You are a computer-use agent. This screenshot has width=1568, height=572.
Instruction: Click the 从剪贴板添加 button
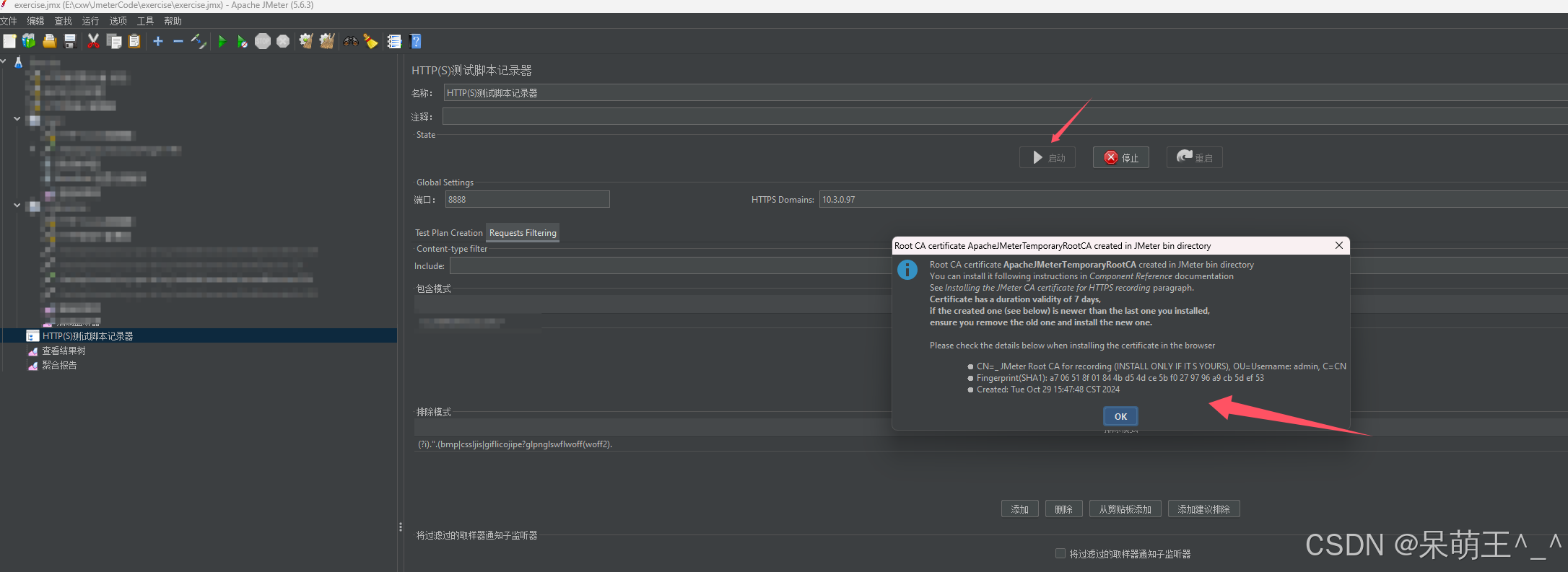pyautogui.click(x=1125, y=509)
